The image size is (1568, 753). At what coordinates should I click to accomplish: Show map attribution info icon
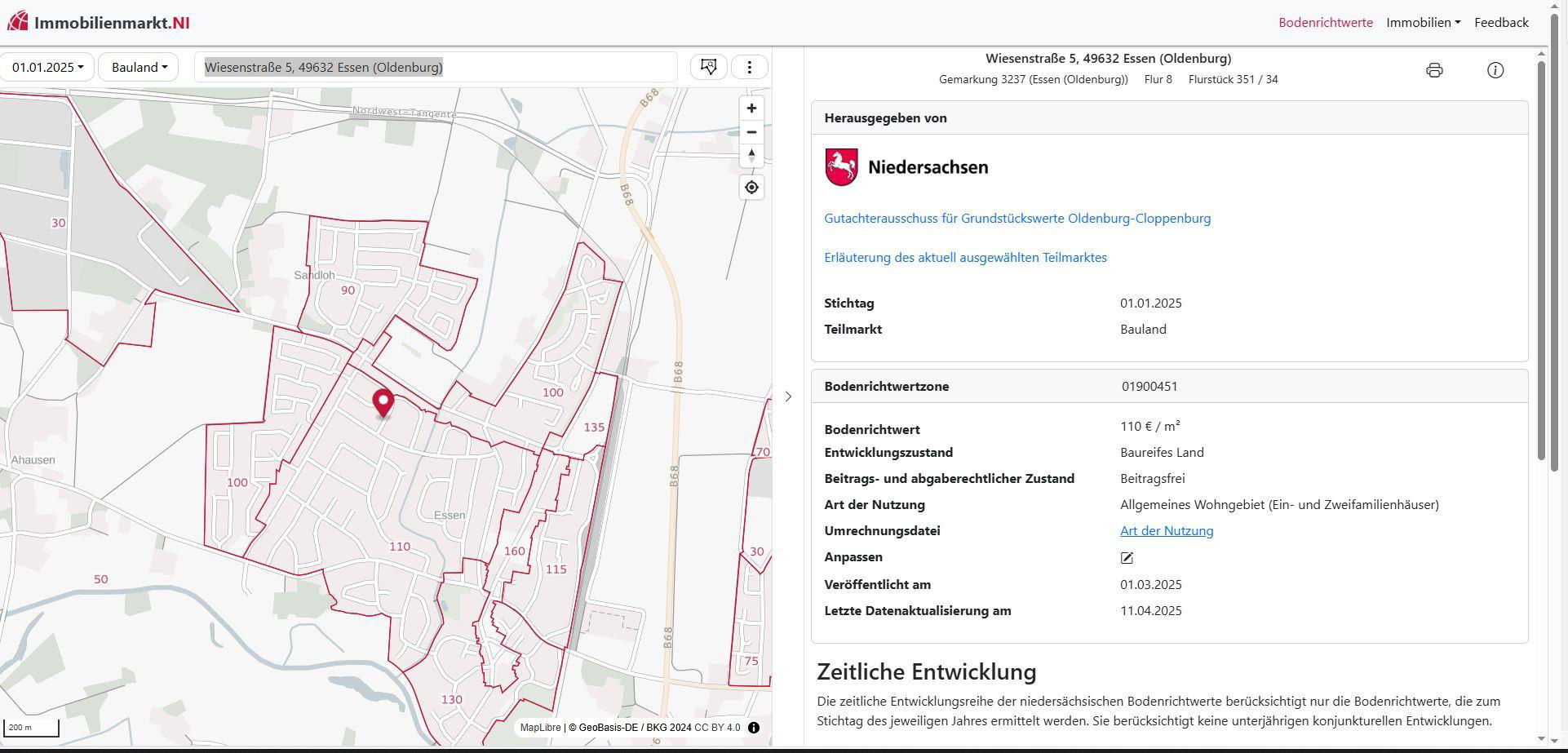(x=754, y=728)
